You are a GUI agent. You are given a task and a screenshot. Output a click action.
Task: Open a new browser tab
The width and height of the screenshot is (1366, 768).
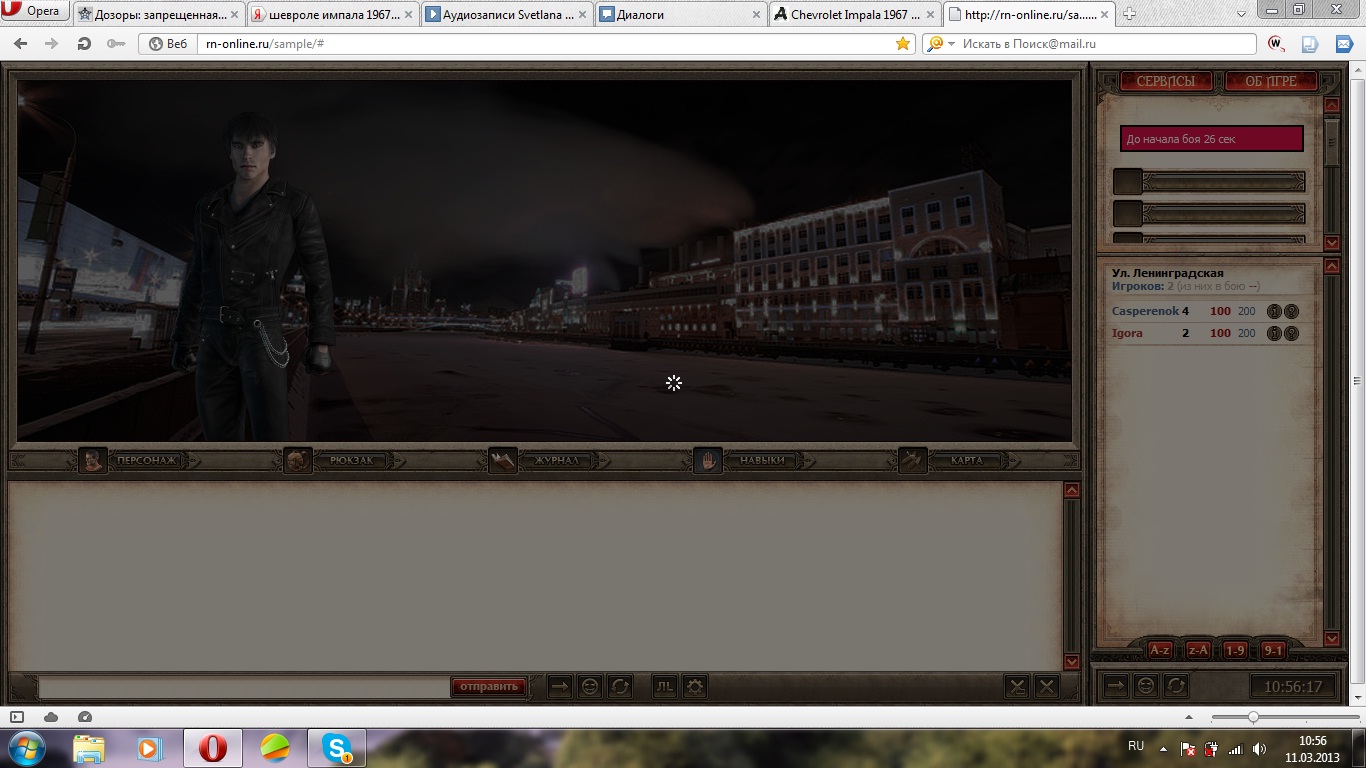1129,14
